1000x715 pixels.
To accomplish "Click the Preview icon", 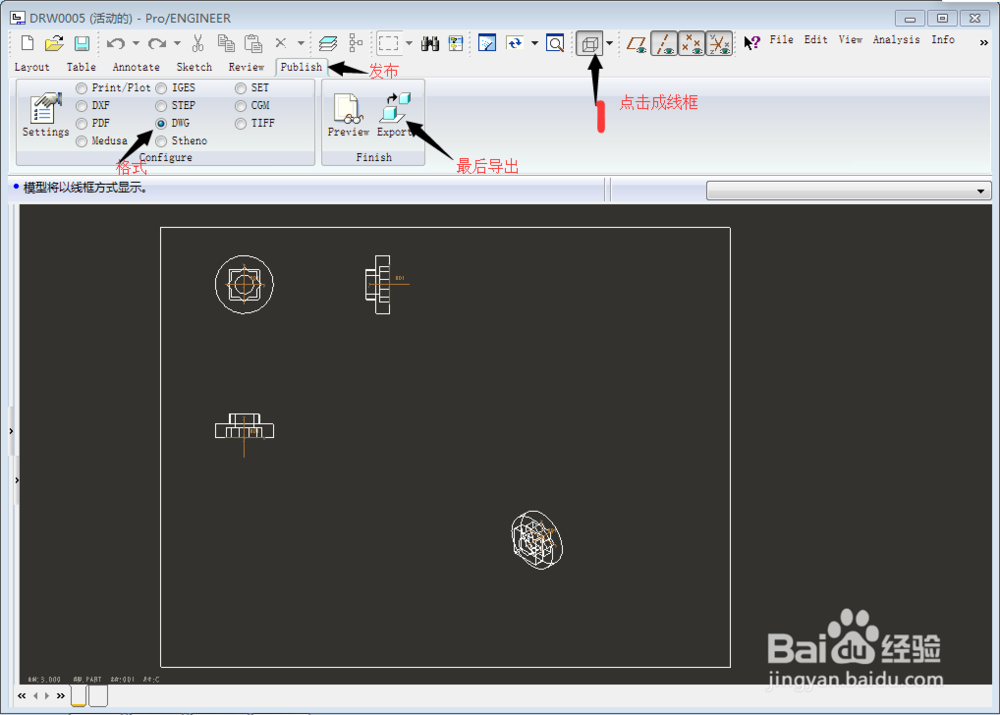I will click(x=348, y=115).
